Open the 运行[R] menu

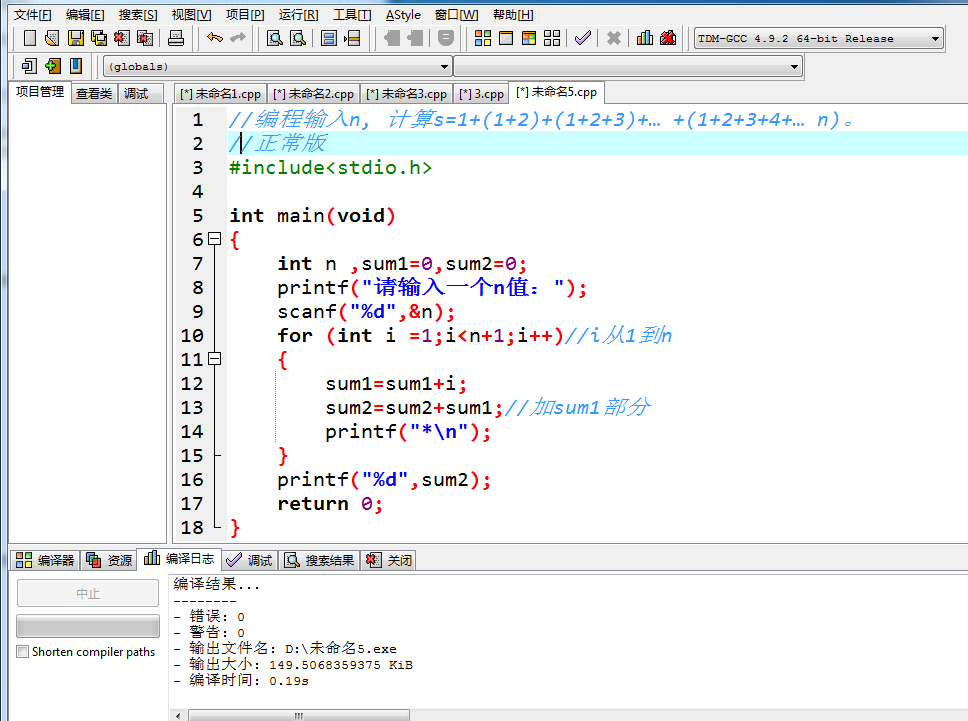click(x=299, y=15)
